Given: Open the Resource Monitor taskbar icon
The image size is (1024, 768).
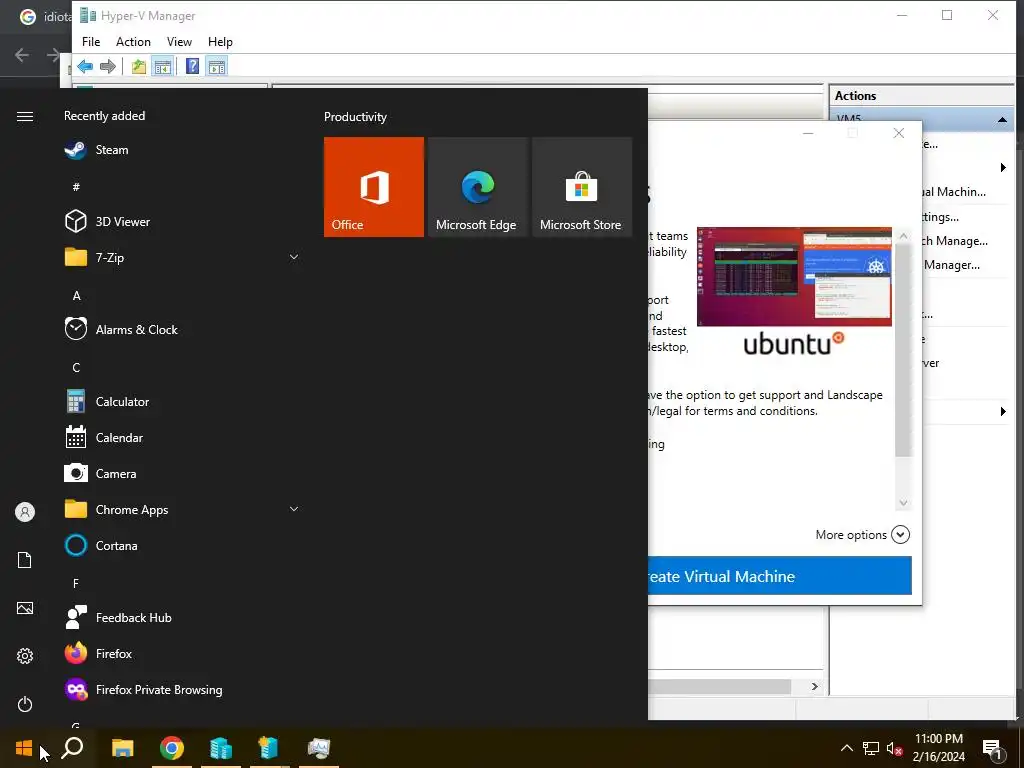Looking at the screenshot, I should click(319, 748).
